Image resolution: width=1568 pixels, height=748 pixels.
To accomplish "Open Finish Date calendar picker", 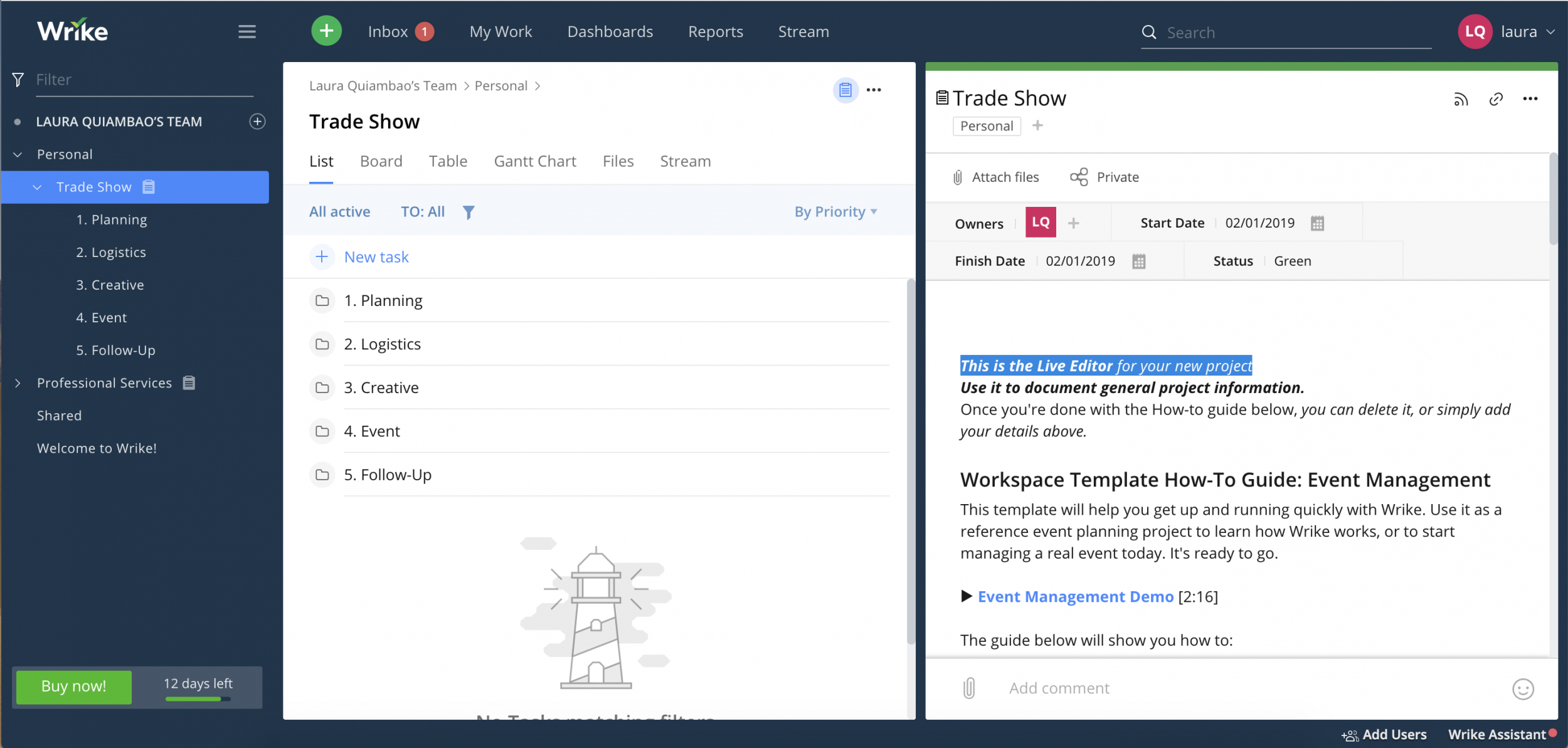I will pos(1139,261).
